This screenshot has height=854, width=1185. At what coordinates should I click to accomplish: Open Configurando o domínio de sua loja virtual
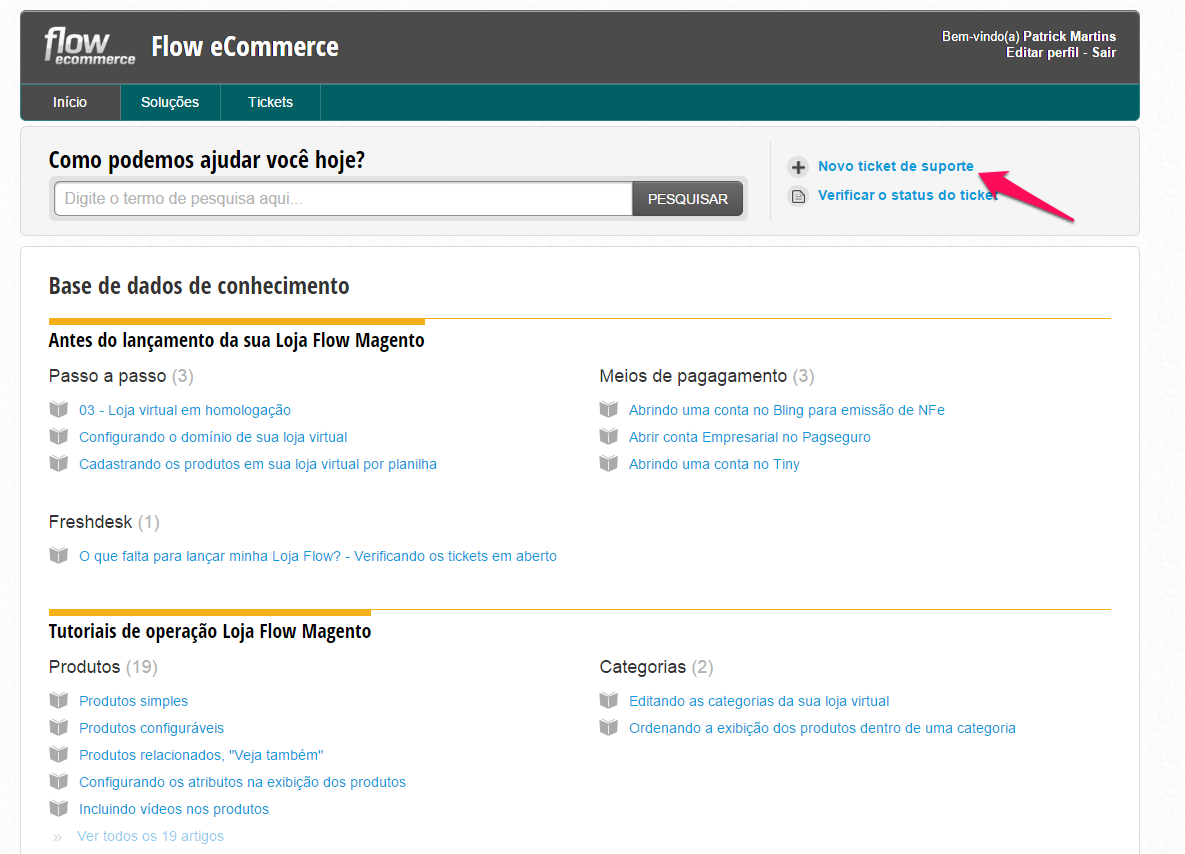click(x=213, y=438)
